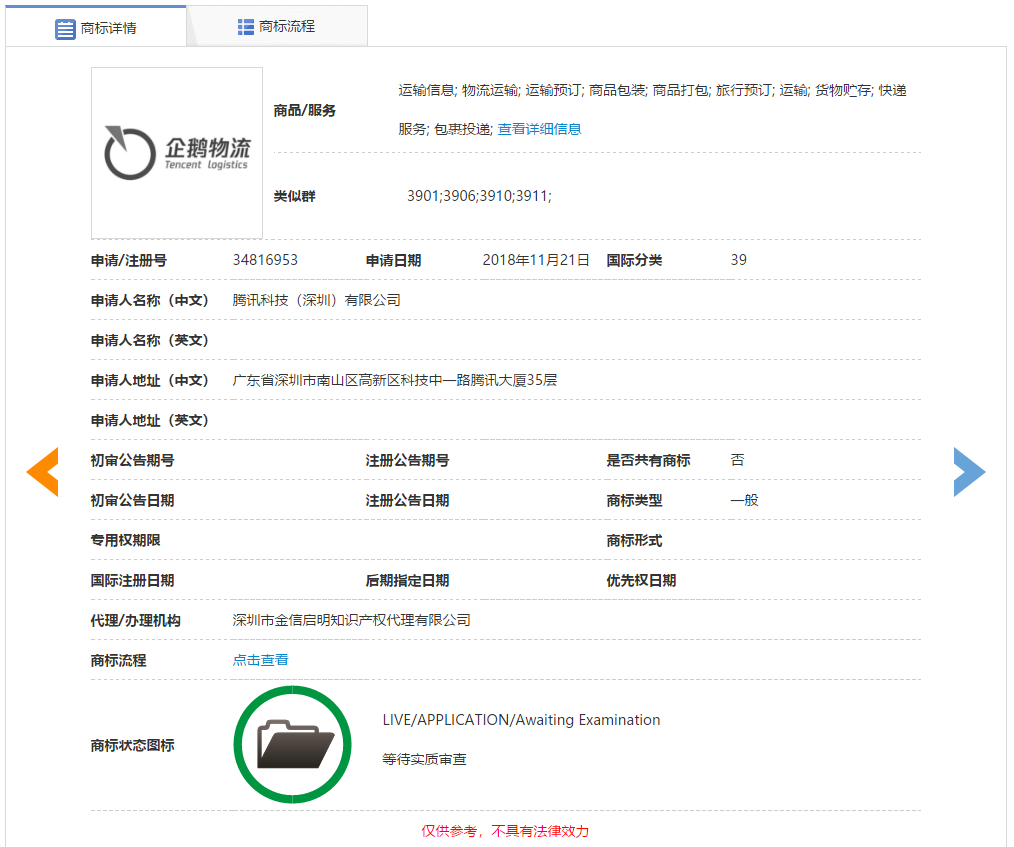The height and width of the screenshot is (847, 1014).
Task: Click the 商品/服务 label
Action: pos(305,111)
